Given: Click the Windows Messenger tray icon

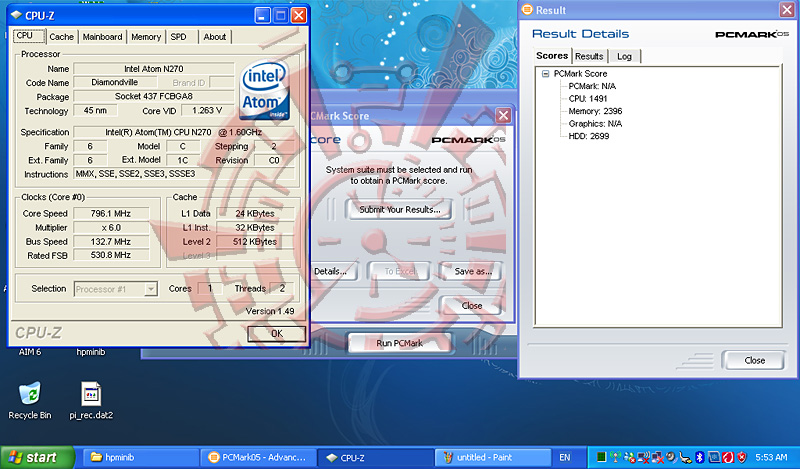Looking at the screenshot, I should coord(630,457).
